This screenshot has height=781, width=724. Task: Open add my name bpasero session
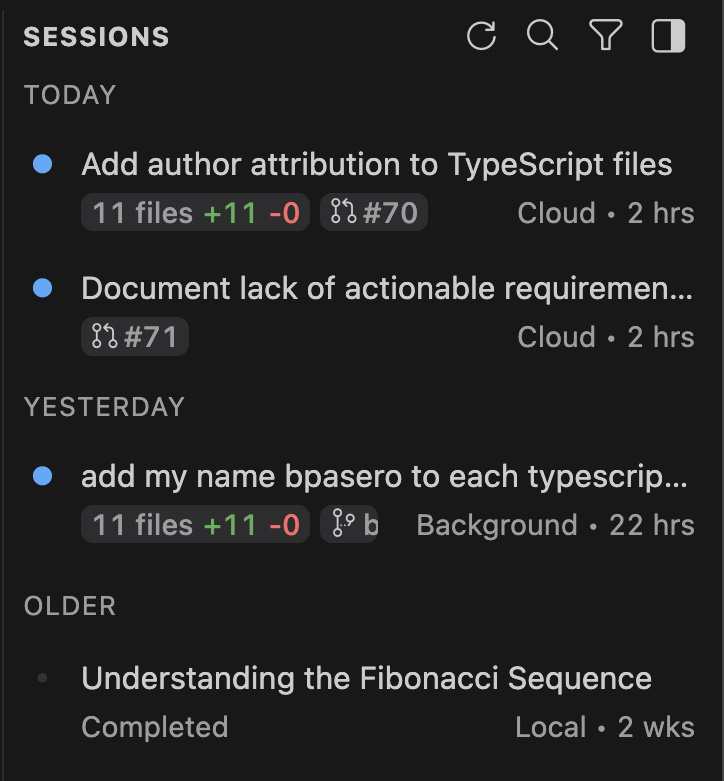pos(384,476)
